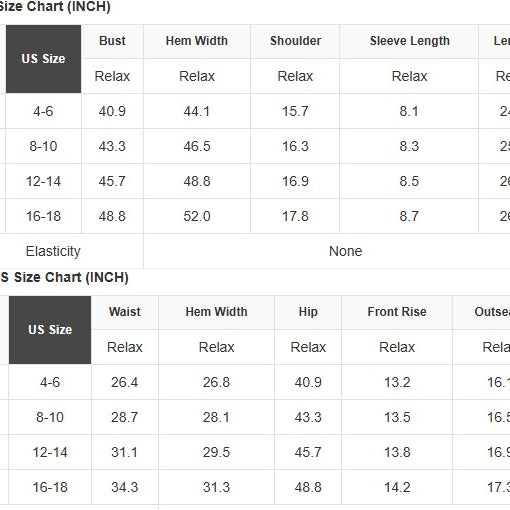Click shoulder value 16.9 for size 12-14
510x510 pixels.
click(295, 181)
